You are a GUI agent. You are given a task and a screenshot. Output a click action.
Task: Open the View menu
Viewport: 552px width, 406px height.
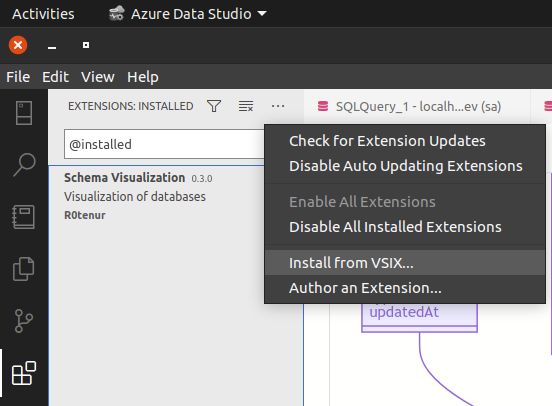point(98,76)
